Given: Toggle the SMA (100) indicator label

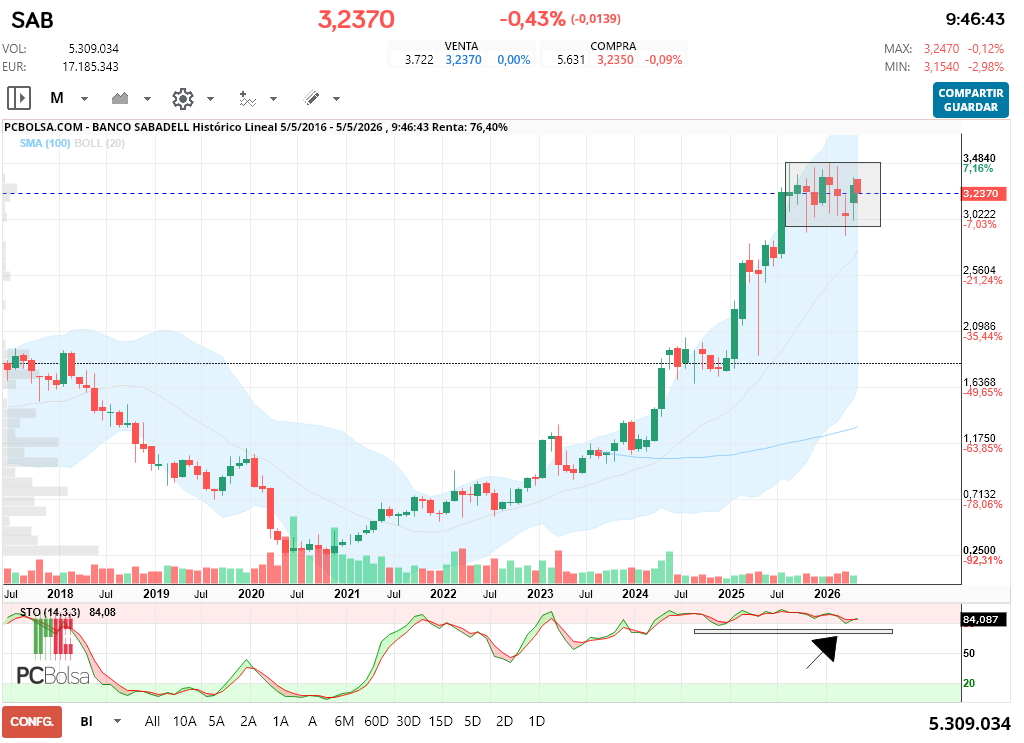Looking at the screenshot, I should tap(44, 143).
